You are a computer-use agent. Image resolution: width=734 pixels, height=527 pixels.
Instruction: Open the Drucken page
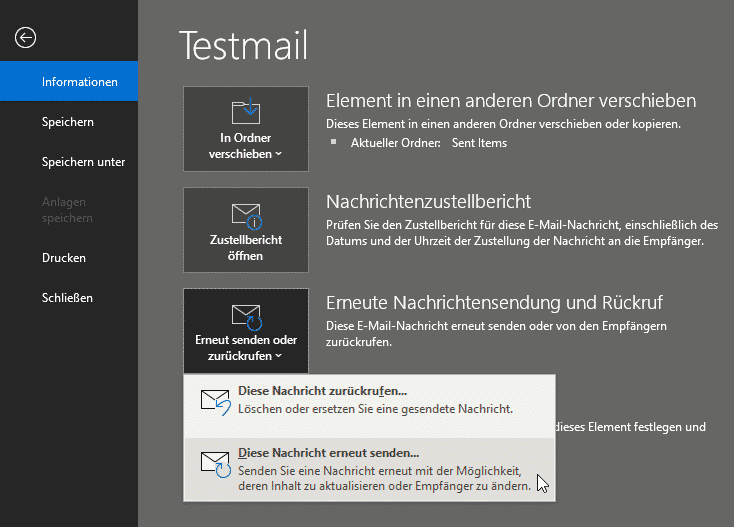coord(64,258)
